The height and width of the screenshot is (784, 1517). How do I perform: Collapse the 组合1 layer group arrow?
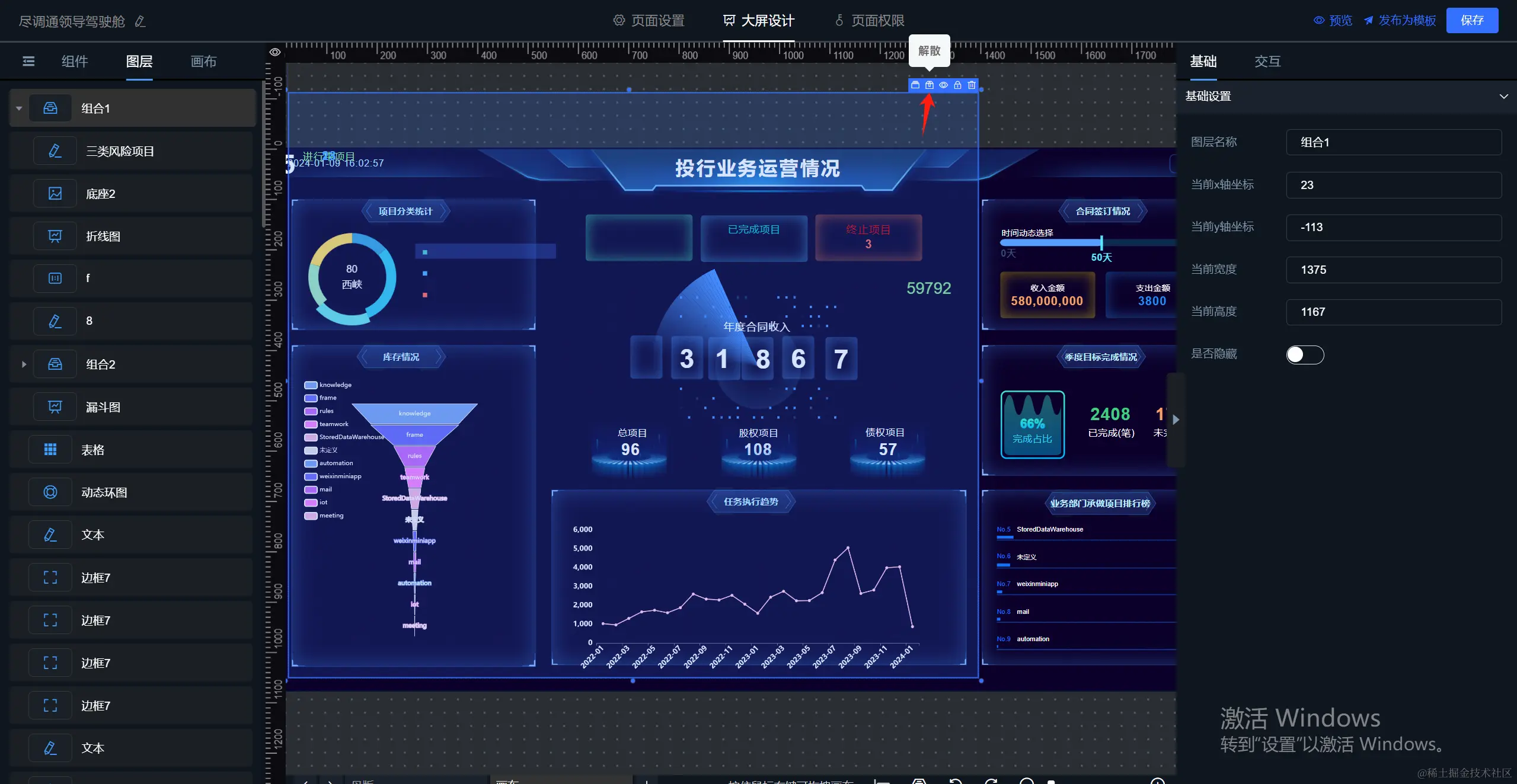tap(19, 108)
